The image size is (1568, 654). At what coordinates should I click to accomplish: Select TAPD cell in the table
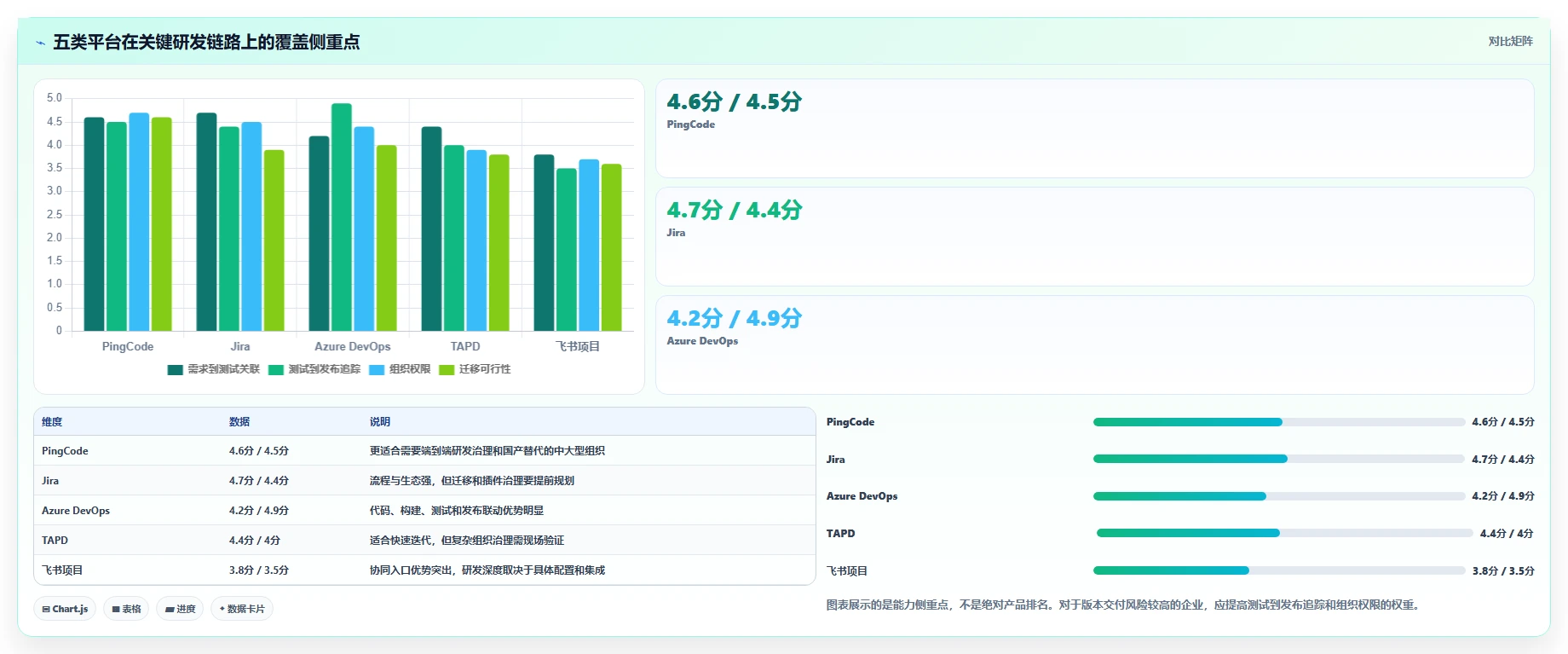point(55,541)
